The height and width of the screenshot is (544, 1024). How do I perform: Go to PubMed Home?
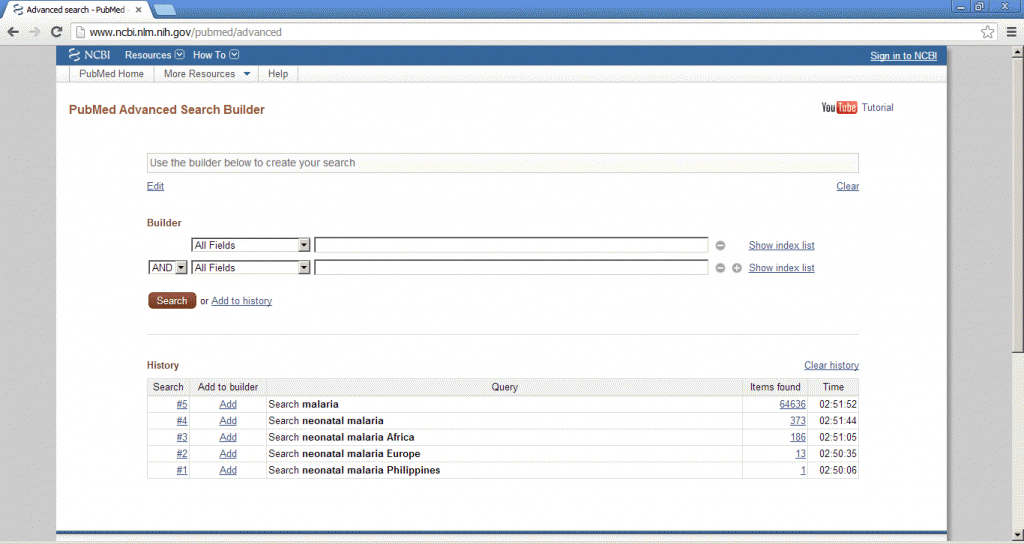coord(111,74)
